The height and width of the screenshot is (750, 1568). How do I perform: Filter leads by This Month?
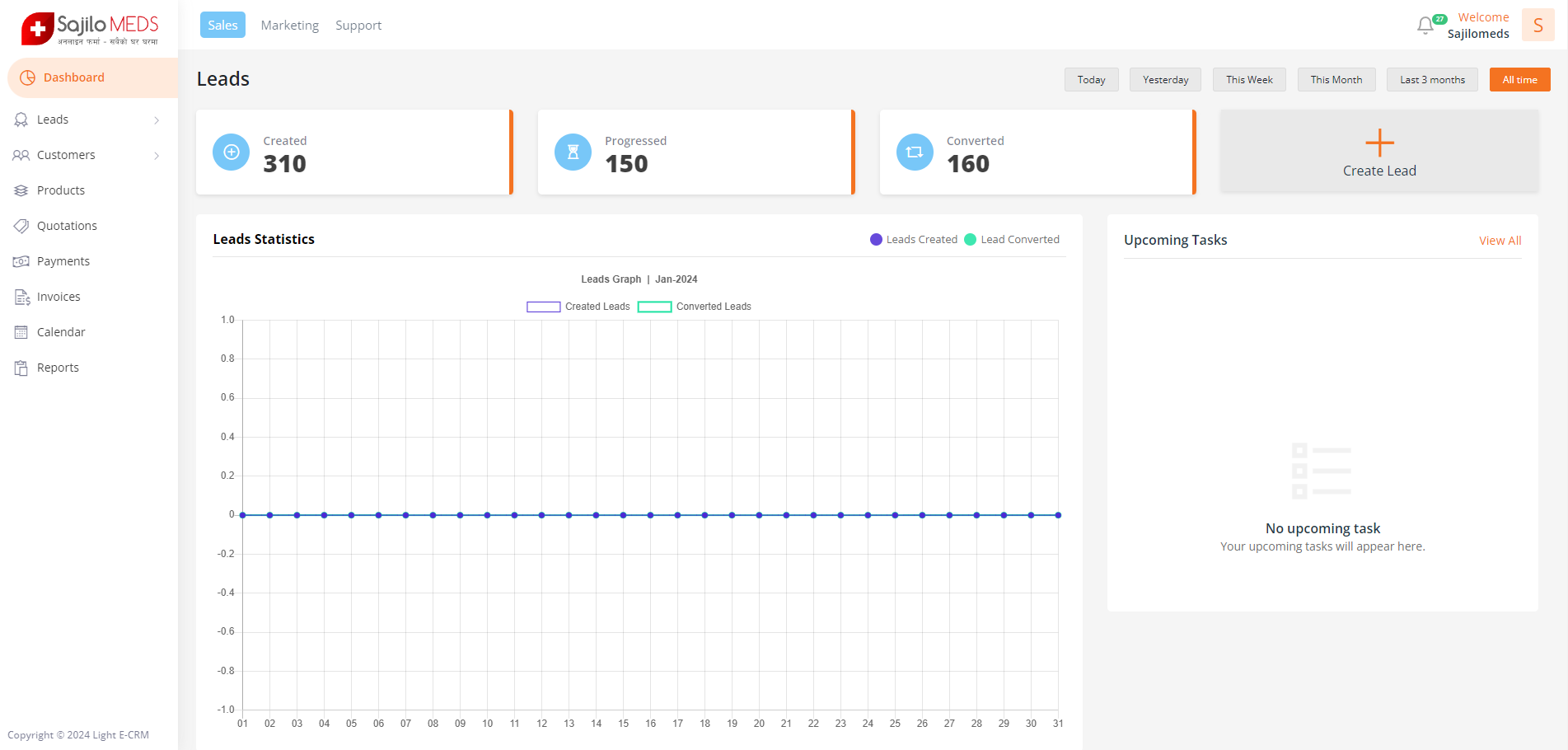tap(1336, 80)
